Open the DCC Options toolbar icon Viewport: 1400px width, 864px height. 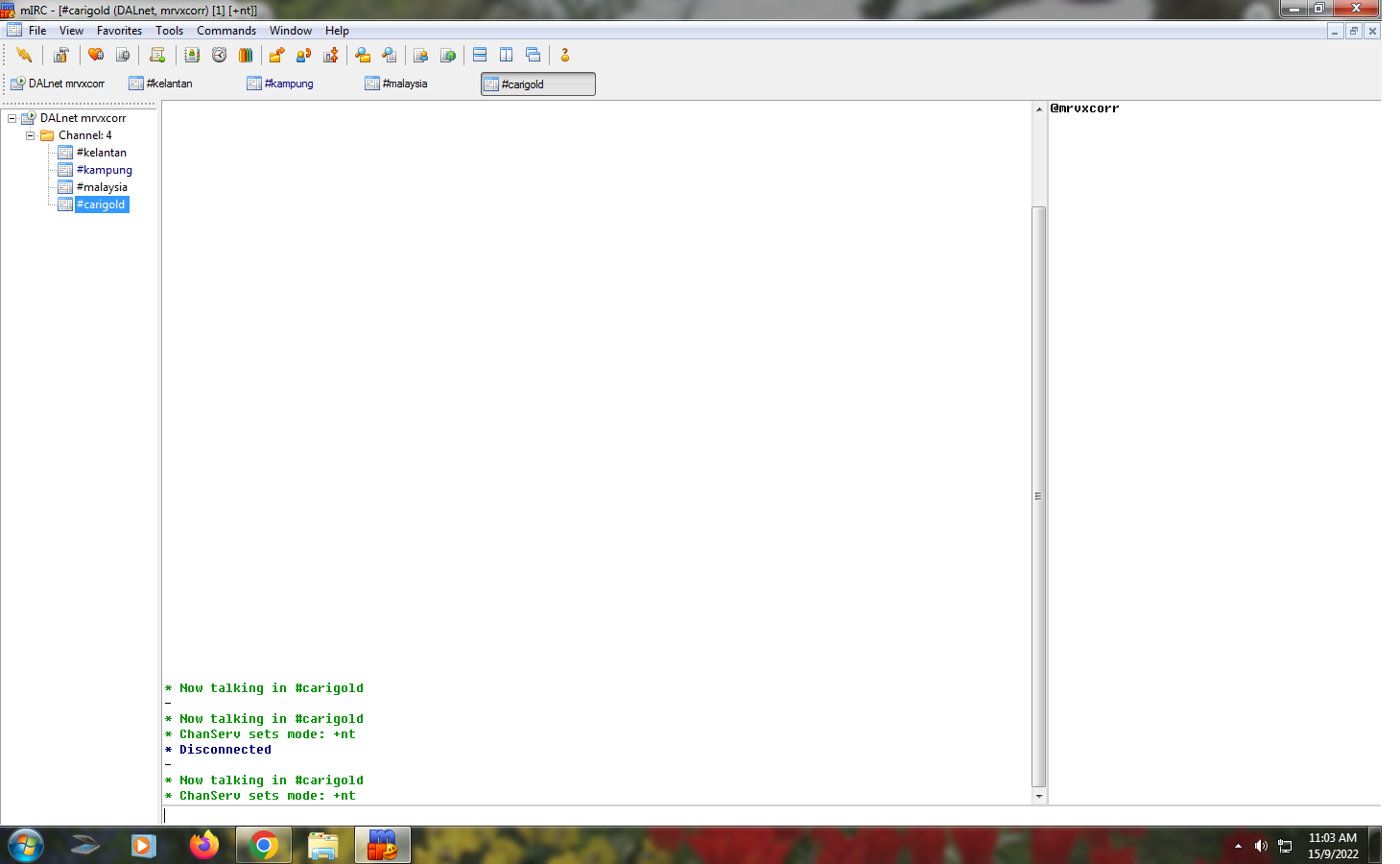330,55
